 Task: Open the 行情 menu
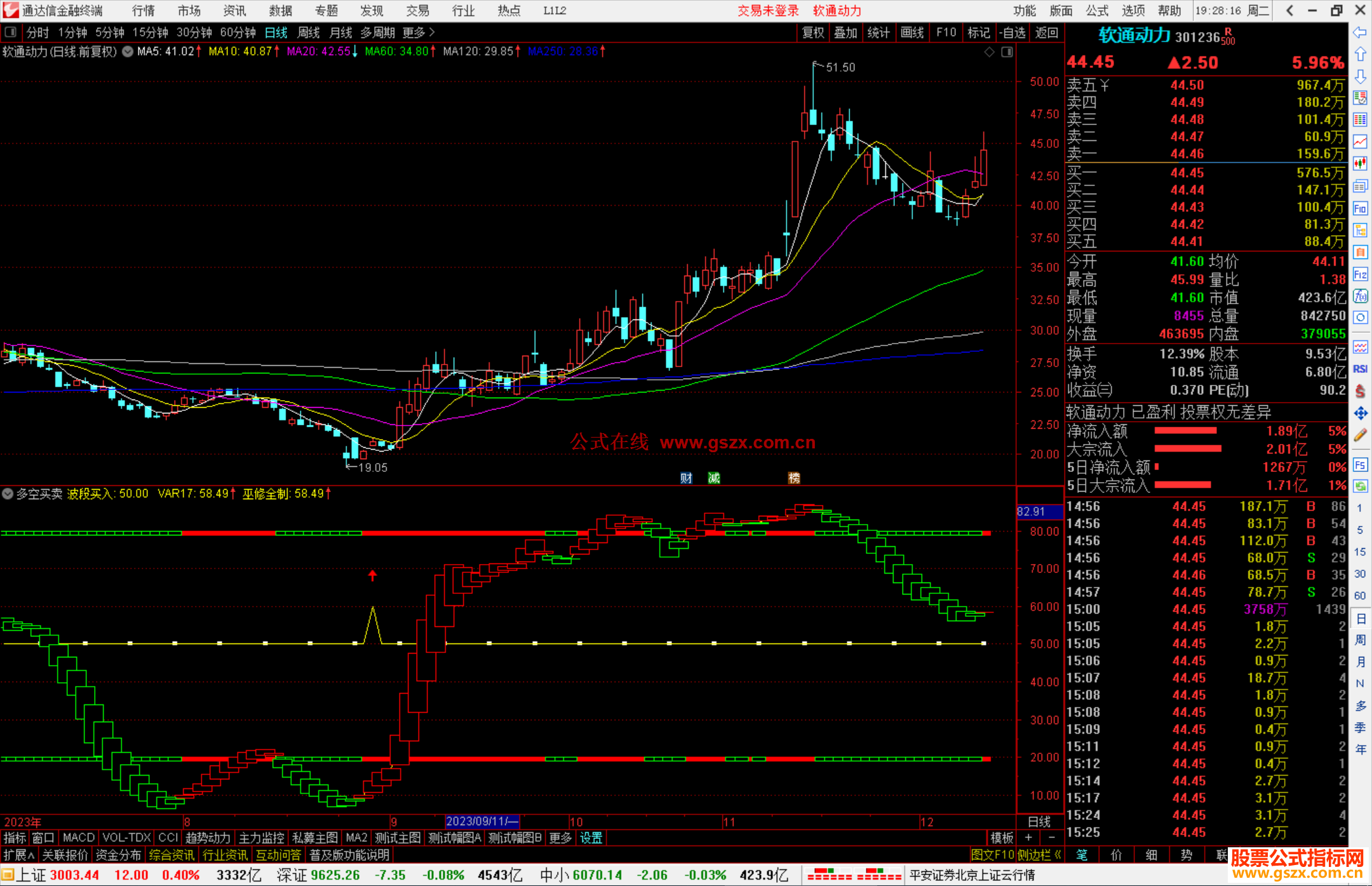tap(144, 11)
